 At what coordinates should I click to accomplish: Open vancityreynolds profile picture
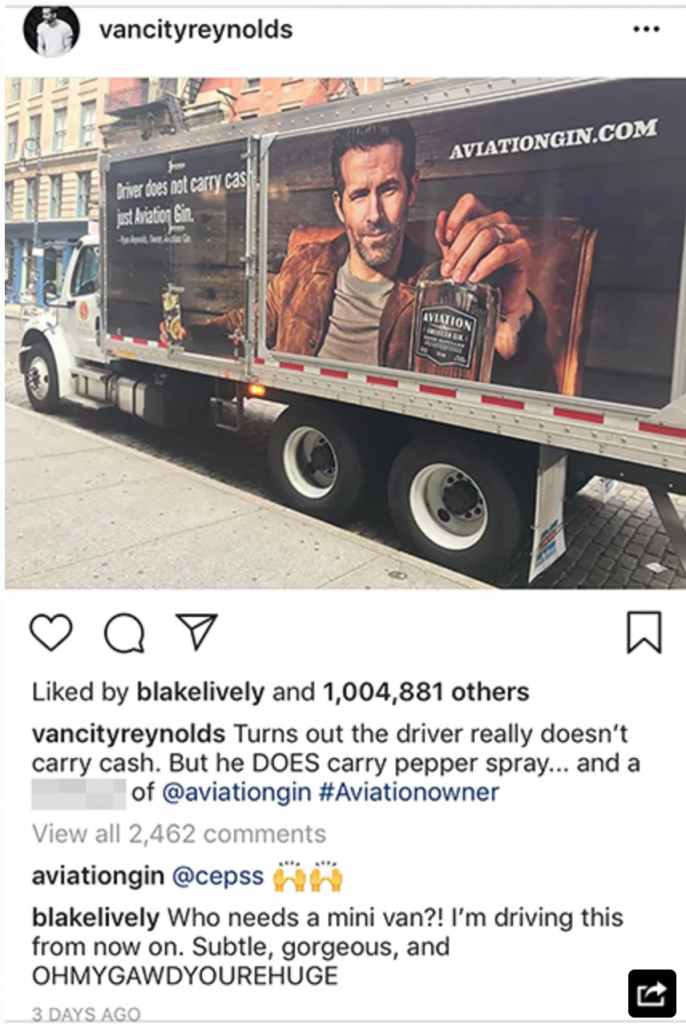tap(52, 30)
